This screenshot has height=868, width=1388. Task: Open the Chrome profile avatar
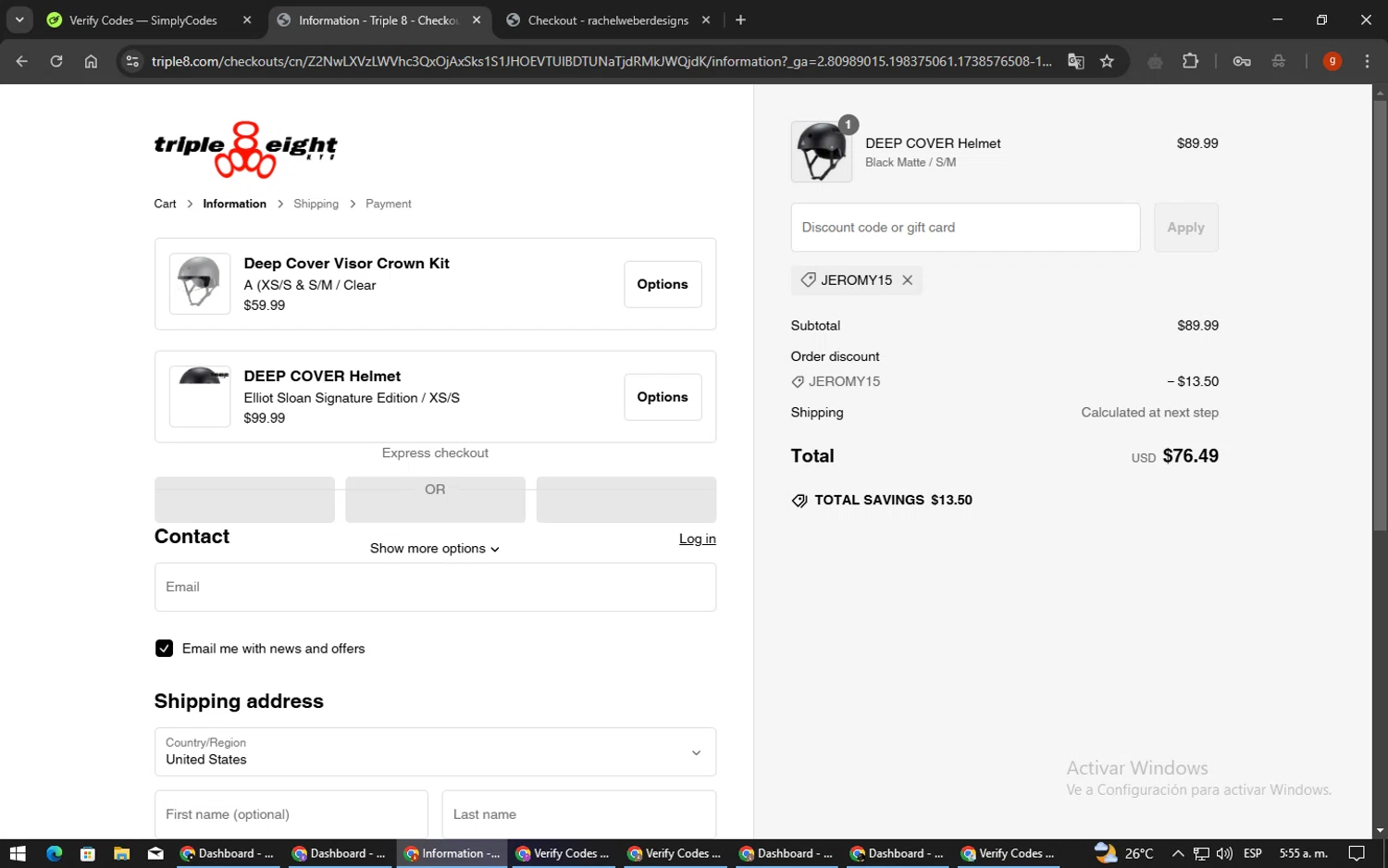[1332, 61]
